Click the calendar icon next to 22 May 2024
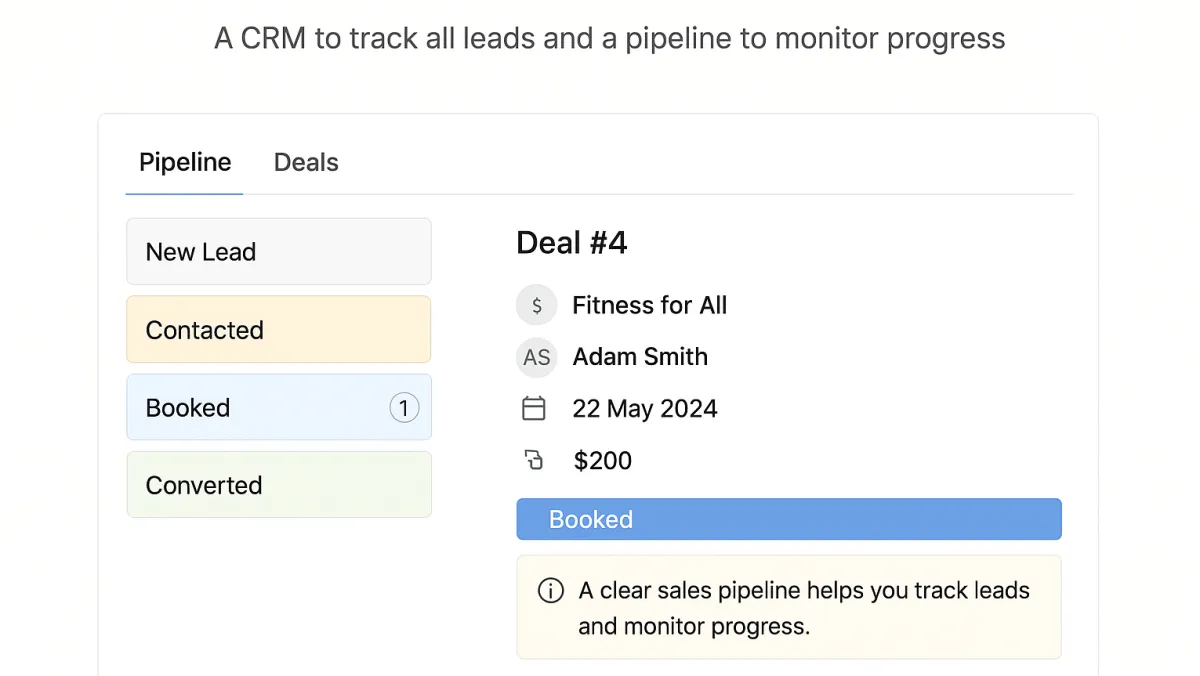 [535, 408]
